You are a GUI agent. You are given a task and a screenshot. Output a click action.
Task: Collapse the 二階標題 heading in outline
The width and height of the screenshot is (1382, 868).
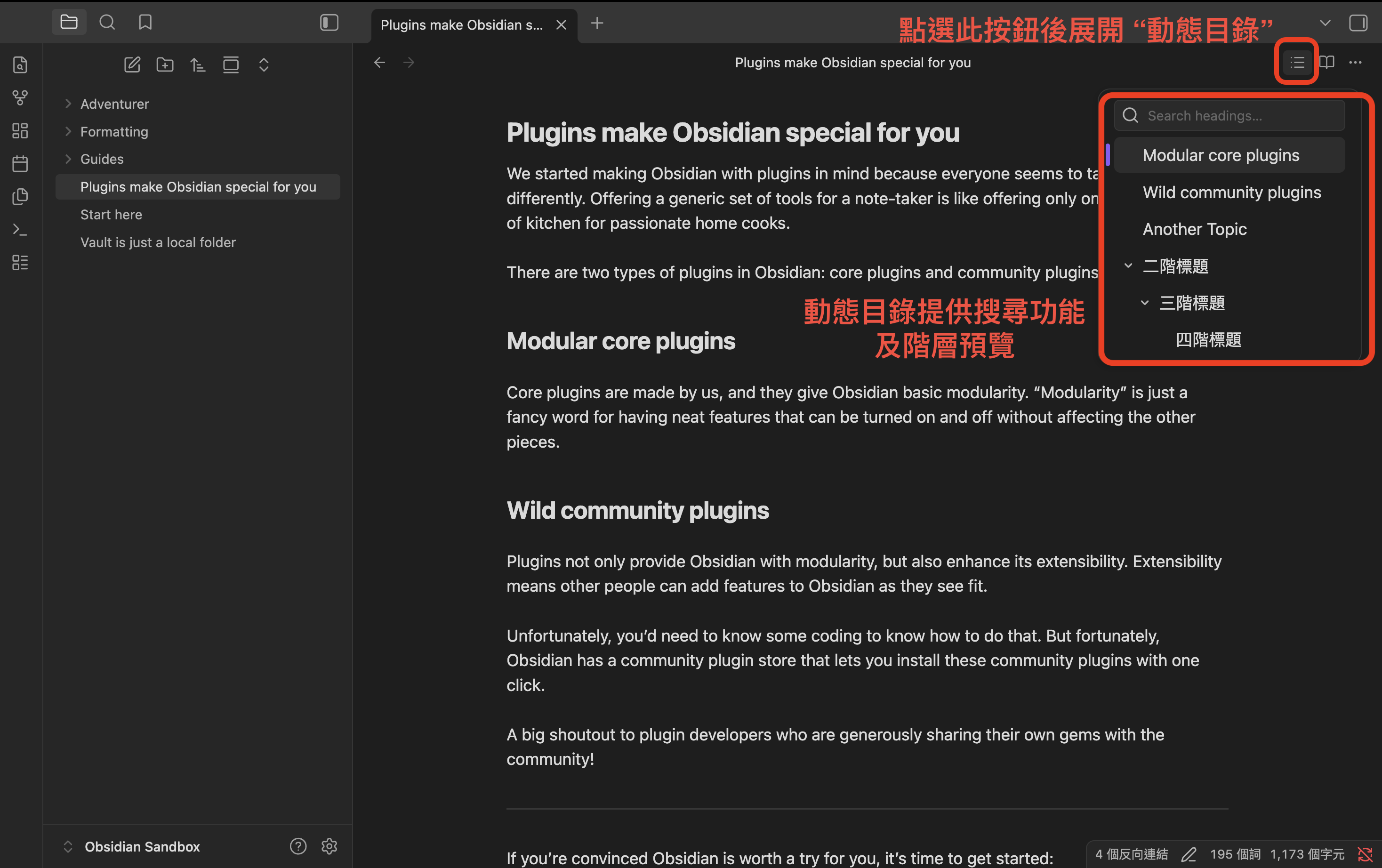pos(1128,266)
